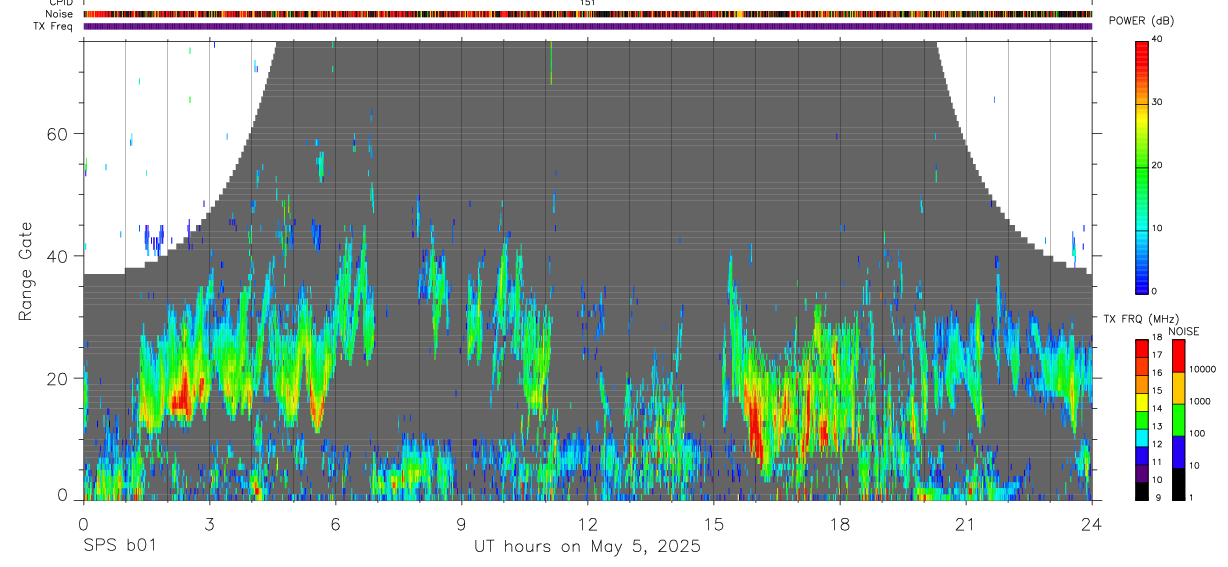Click the 10000 label on NOISE legend

(1203, 369)
